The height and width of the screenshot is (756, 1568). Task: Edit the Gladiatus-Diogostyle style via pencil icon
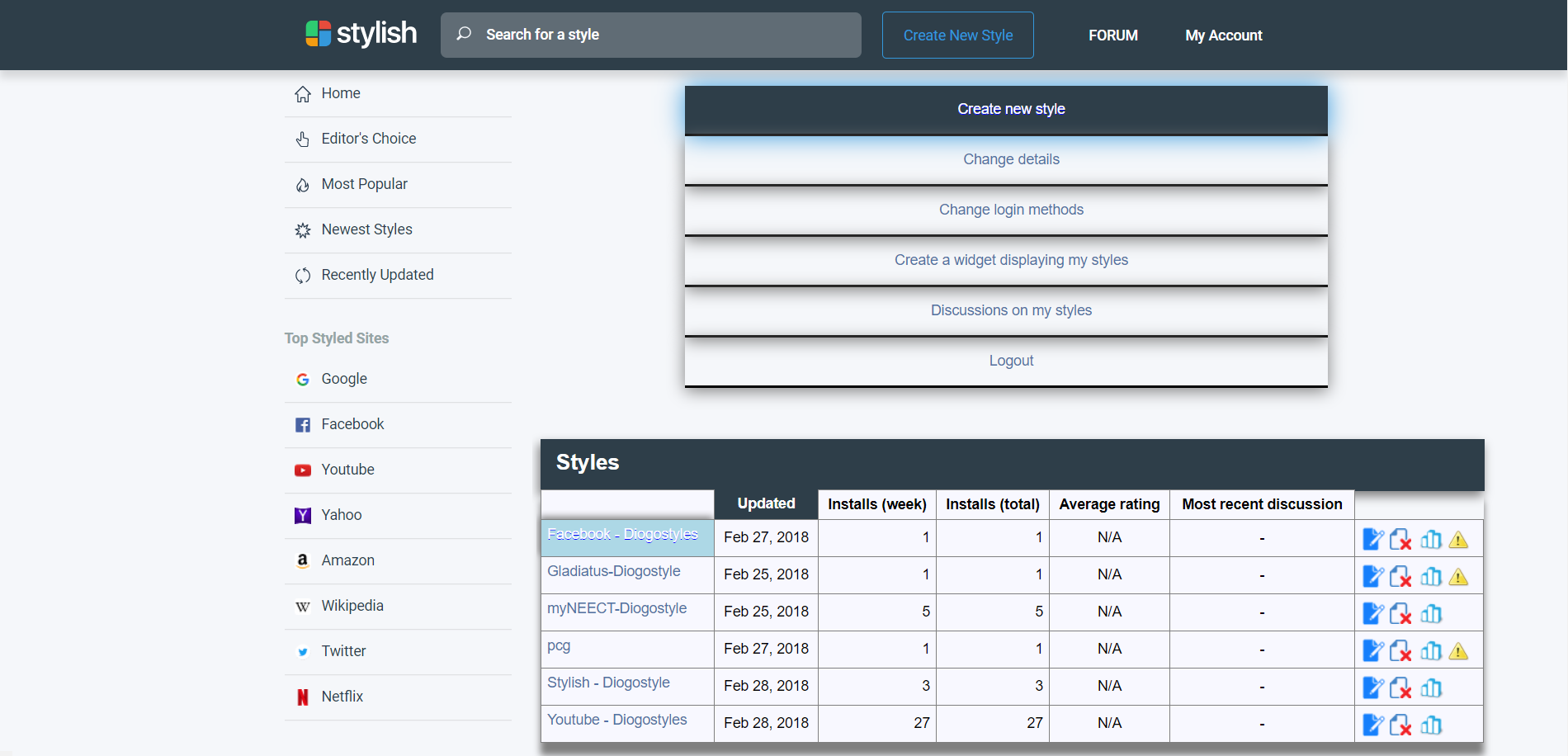point(1373,576)
